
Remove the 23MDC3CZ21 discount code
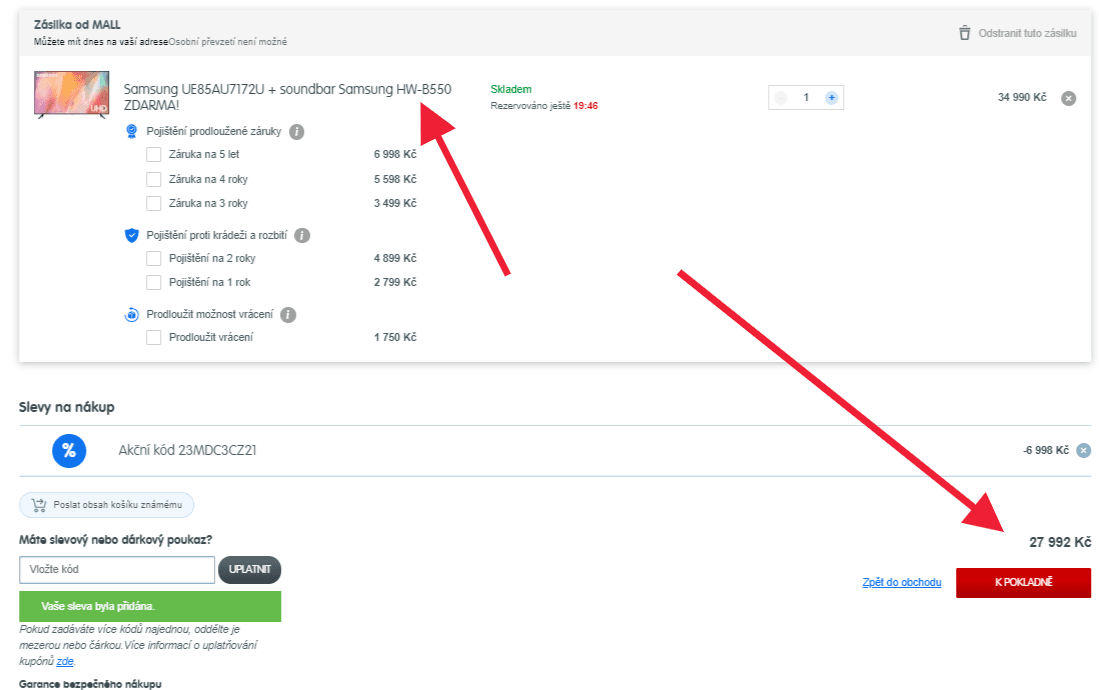(1084, 450)
